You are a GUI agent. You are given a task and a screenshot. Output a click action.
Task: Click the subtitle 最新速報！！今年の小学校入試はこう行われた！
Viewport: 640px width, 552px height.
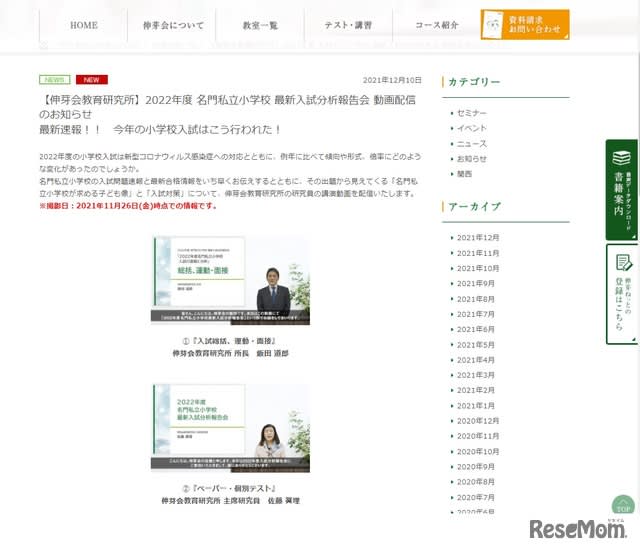pyautogui.click(x=160, y=129)
